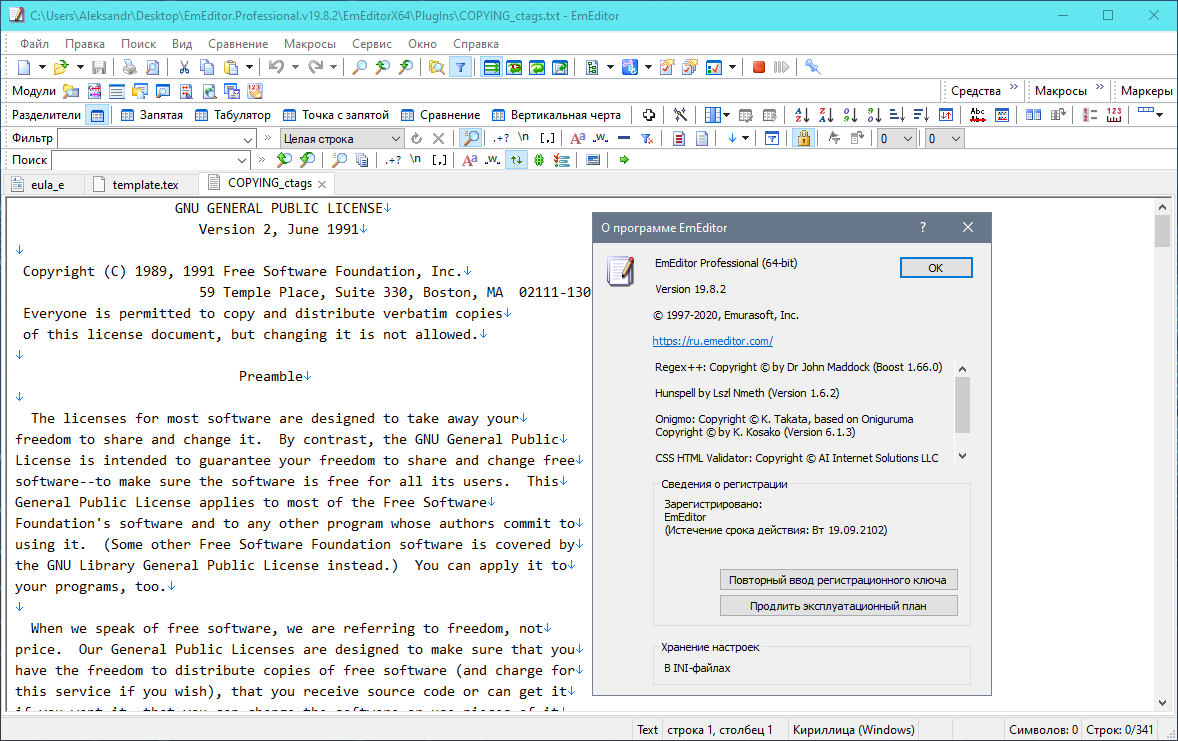This screenshot has width=1178, height=741.
Task: Open the new file dropdown arrow
Action: 42,68
